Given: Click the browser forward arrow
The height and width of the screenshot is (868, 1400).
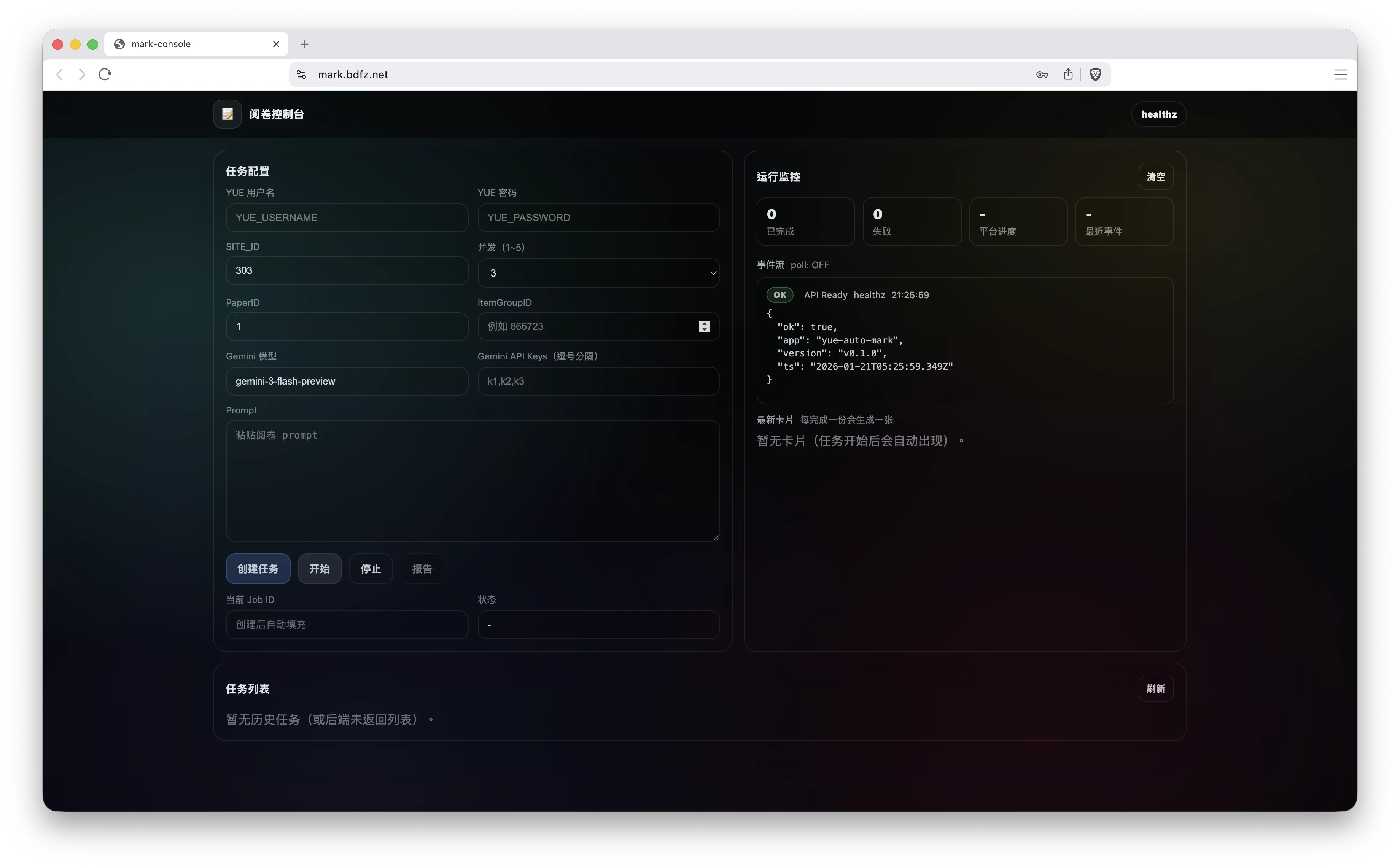Looking at the screenshot, I should (x=81, y=74).
